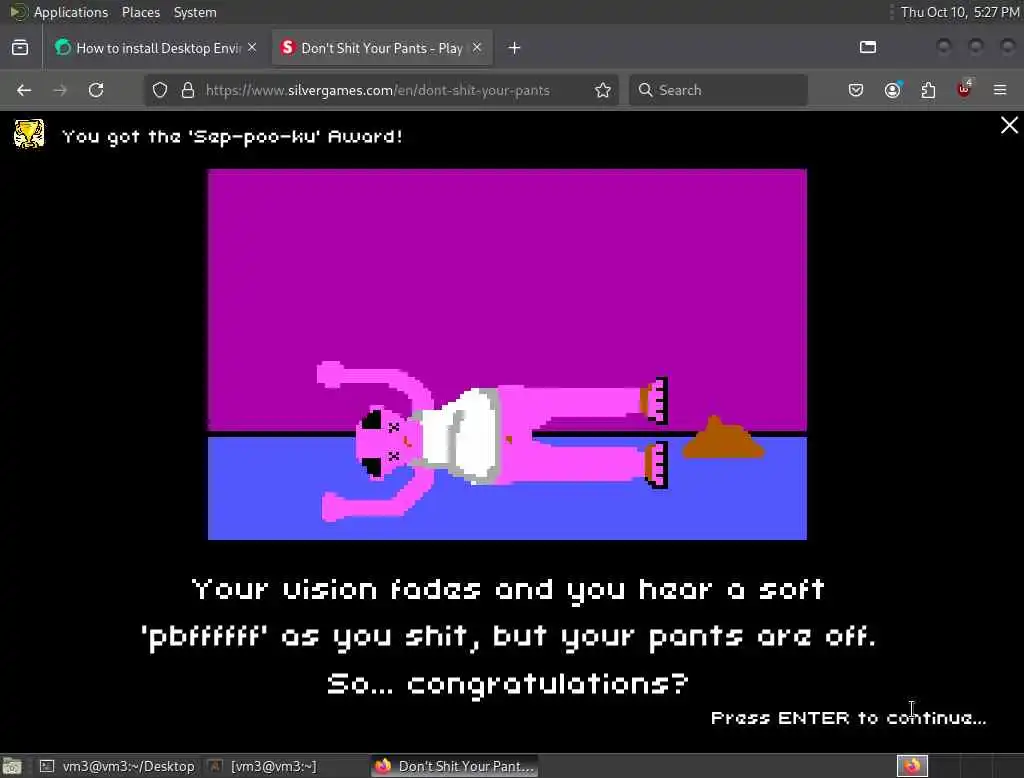1024x778 pixels.
Task: Switch to Don't Shit Your Pant... Firefox taskbar item
Action: click(455, 766)
